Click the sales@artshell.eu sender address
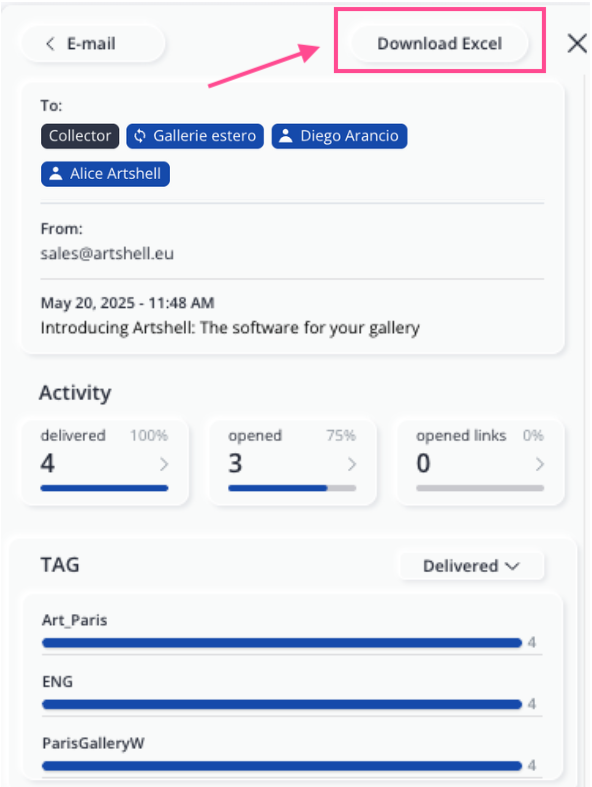 point(107,253)
